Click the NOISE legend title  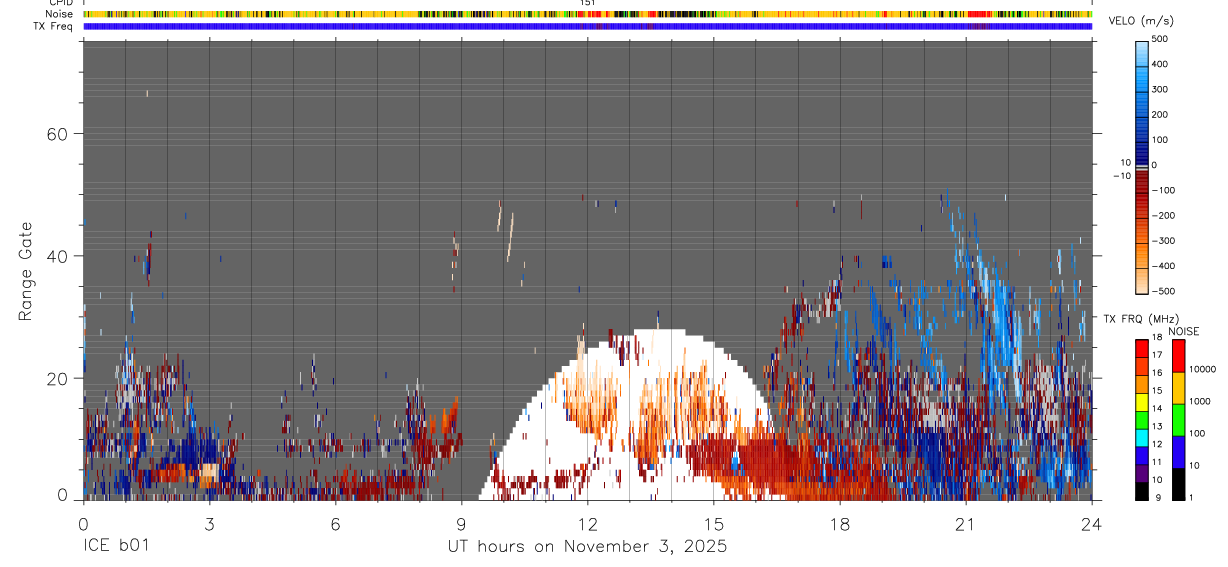[1183, 331]
